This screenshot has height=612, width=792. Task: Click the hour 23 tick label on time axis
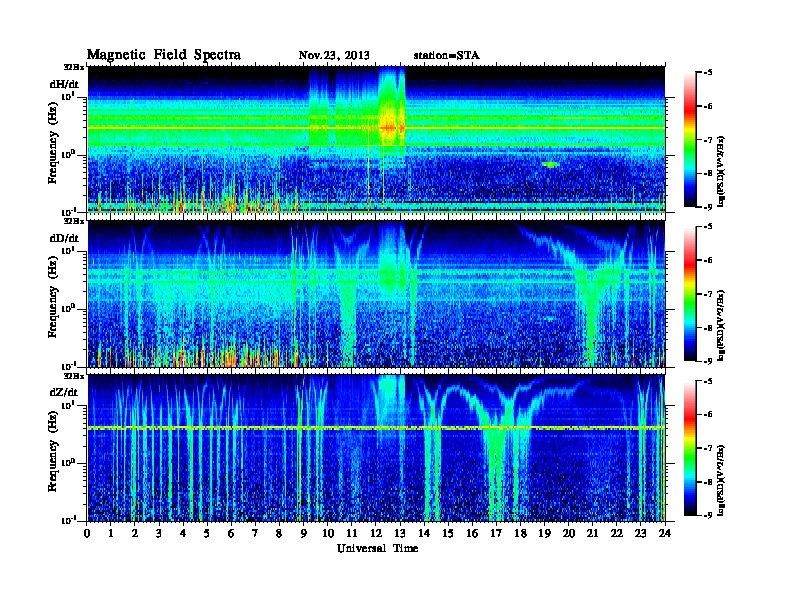(640, 534)
